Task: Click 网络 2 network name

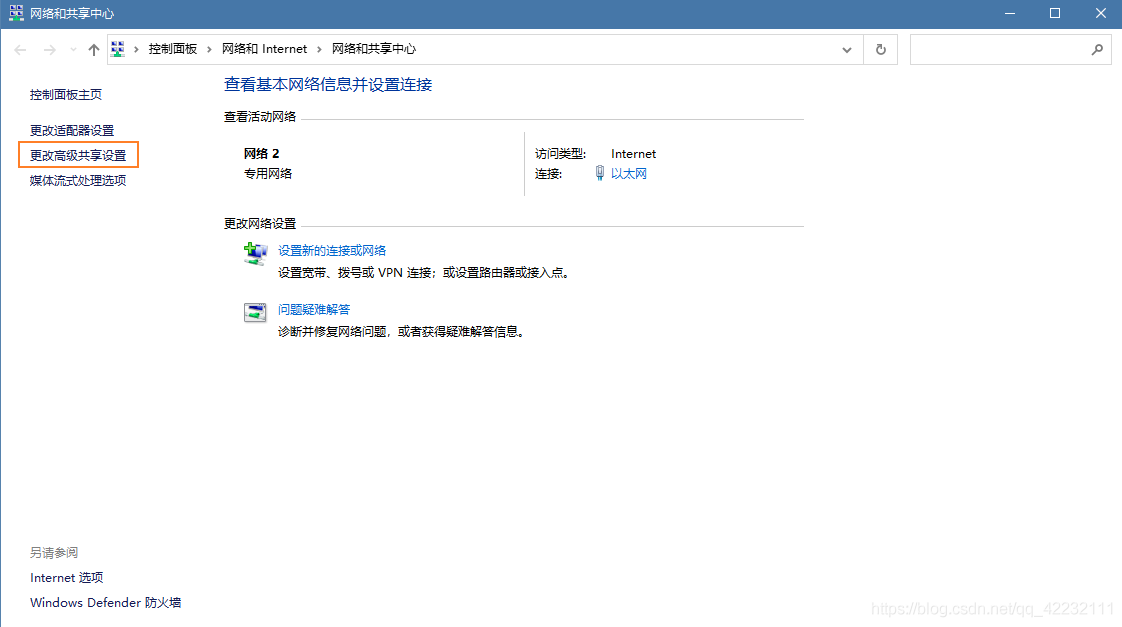Action: point(261,153)
